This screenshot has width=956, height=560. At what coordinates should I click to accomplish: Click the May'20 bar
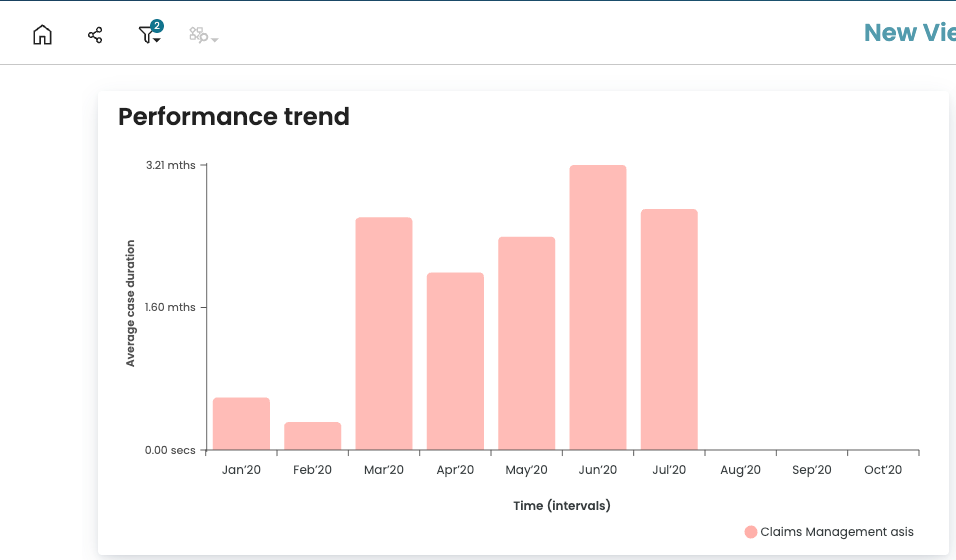click(526, 343)
